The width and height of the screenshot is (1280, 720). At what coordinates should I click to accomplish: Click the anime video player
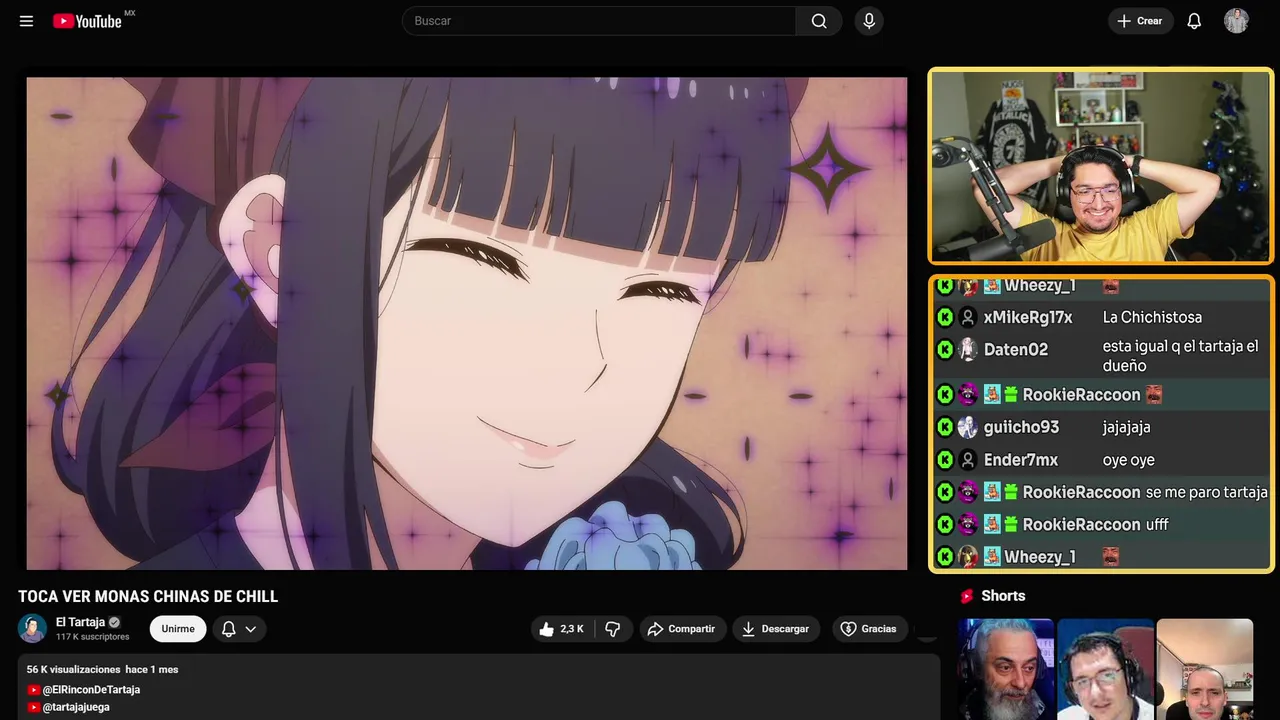(467, 323)
